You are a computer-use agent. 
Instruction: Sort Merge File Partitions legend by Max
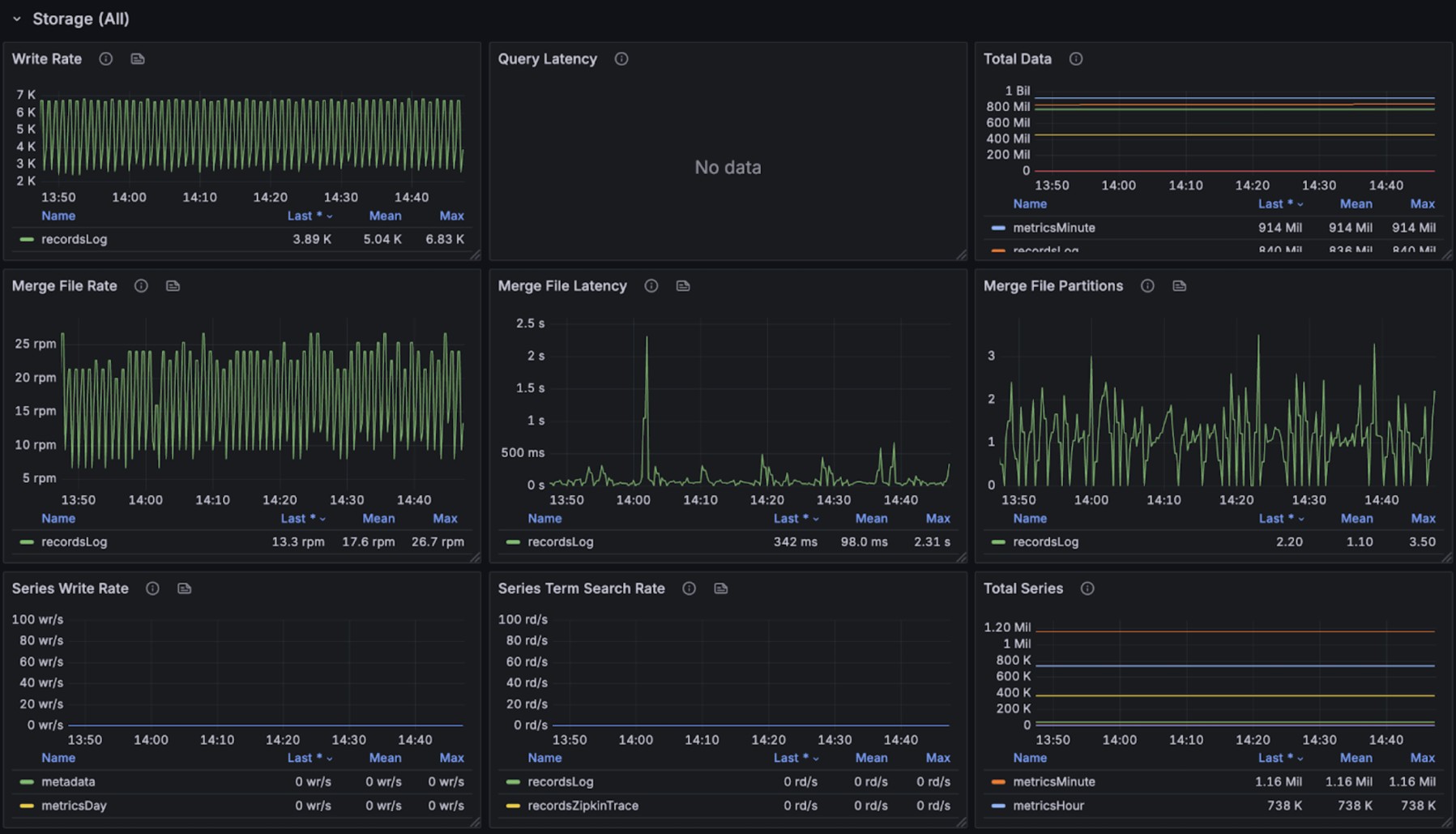1423,518
